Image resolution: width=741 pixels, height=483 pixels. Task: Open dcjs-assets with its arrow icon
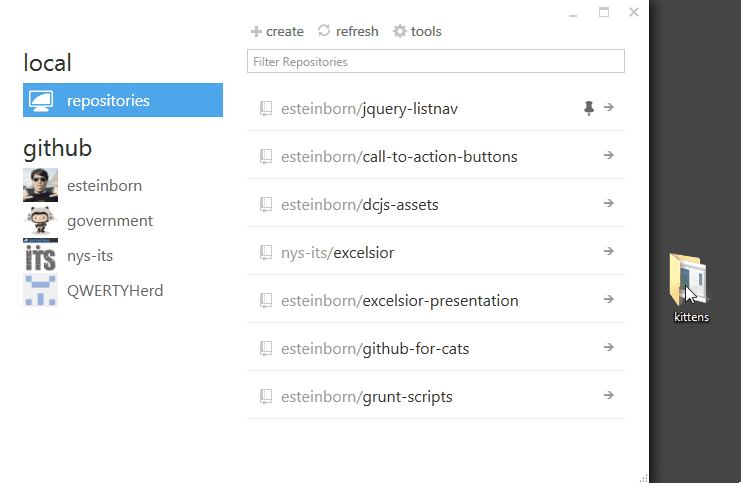[609, 203]
